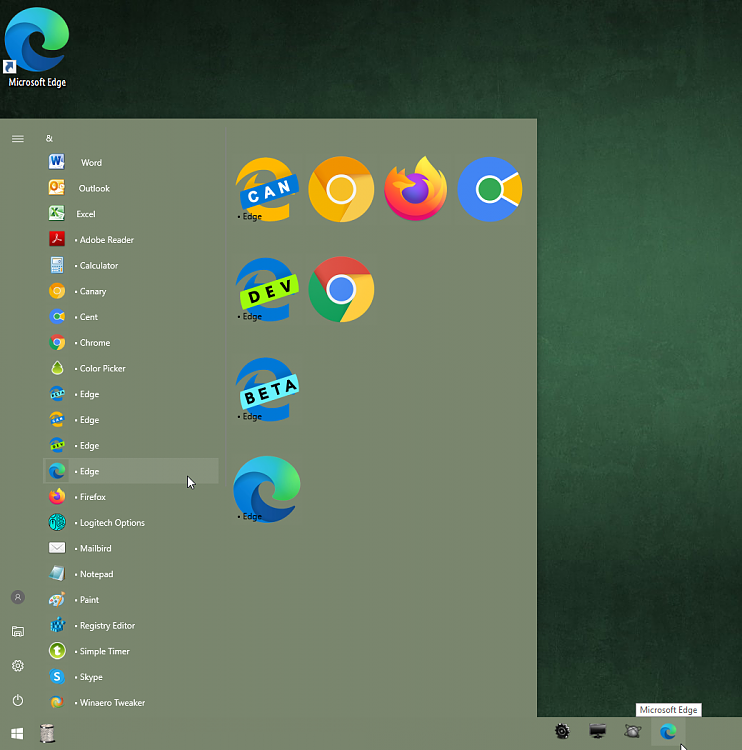This screenshot has width=742, height=750.
Task: Open the Power options button
Action: coord(18,700)
